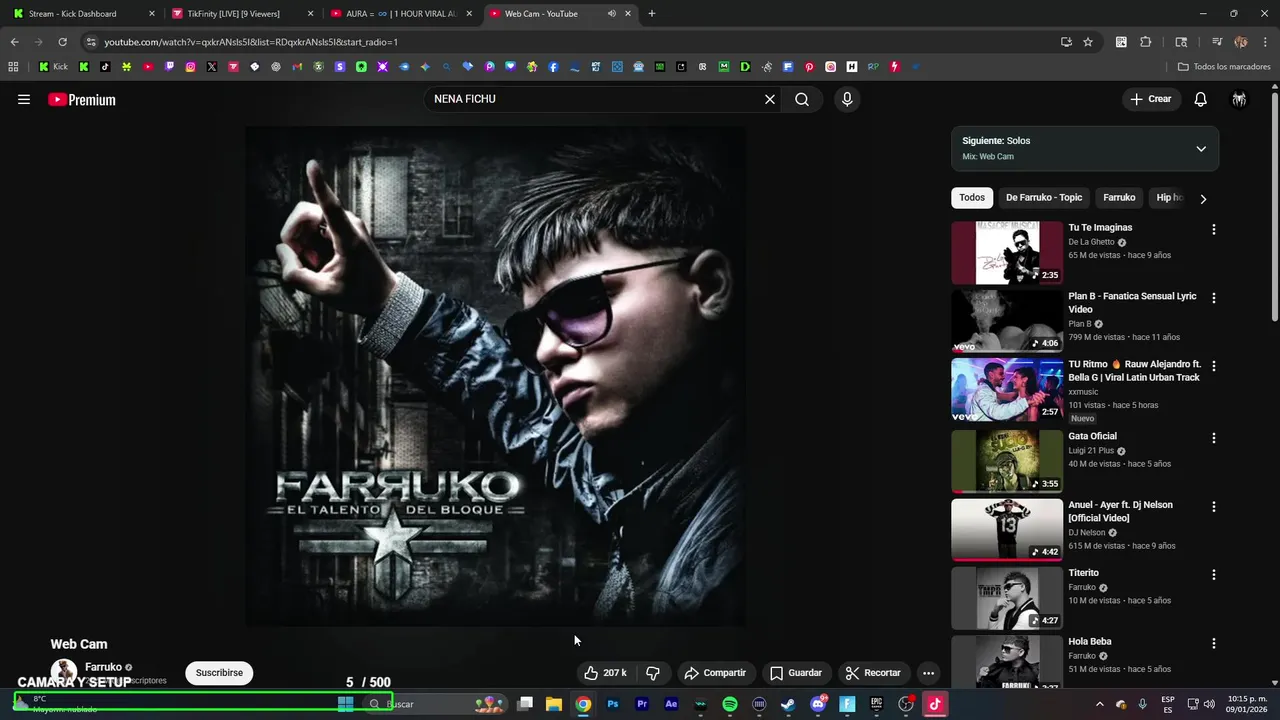This screenshot has height=720, width=1280.
Task: Open the X (Twitter) bookmark icon
Action: click(x=212, y=67)
